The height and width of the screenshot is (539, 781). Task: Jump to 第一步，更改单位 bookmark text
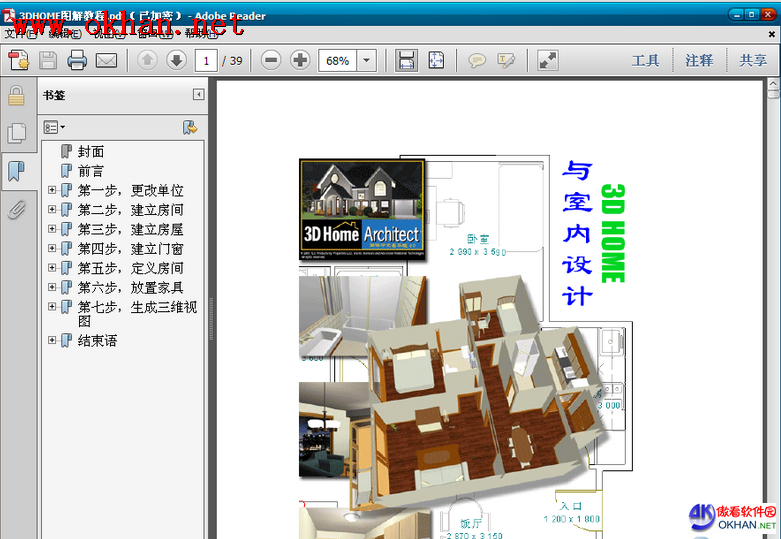tap(130, 190)
